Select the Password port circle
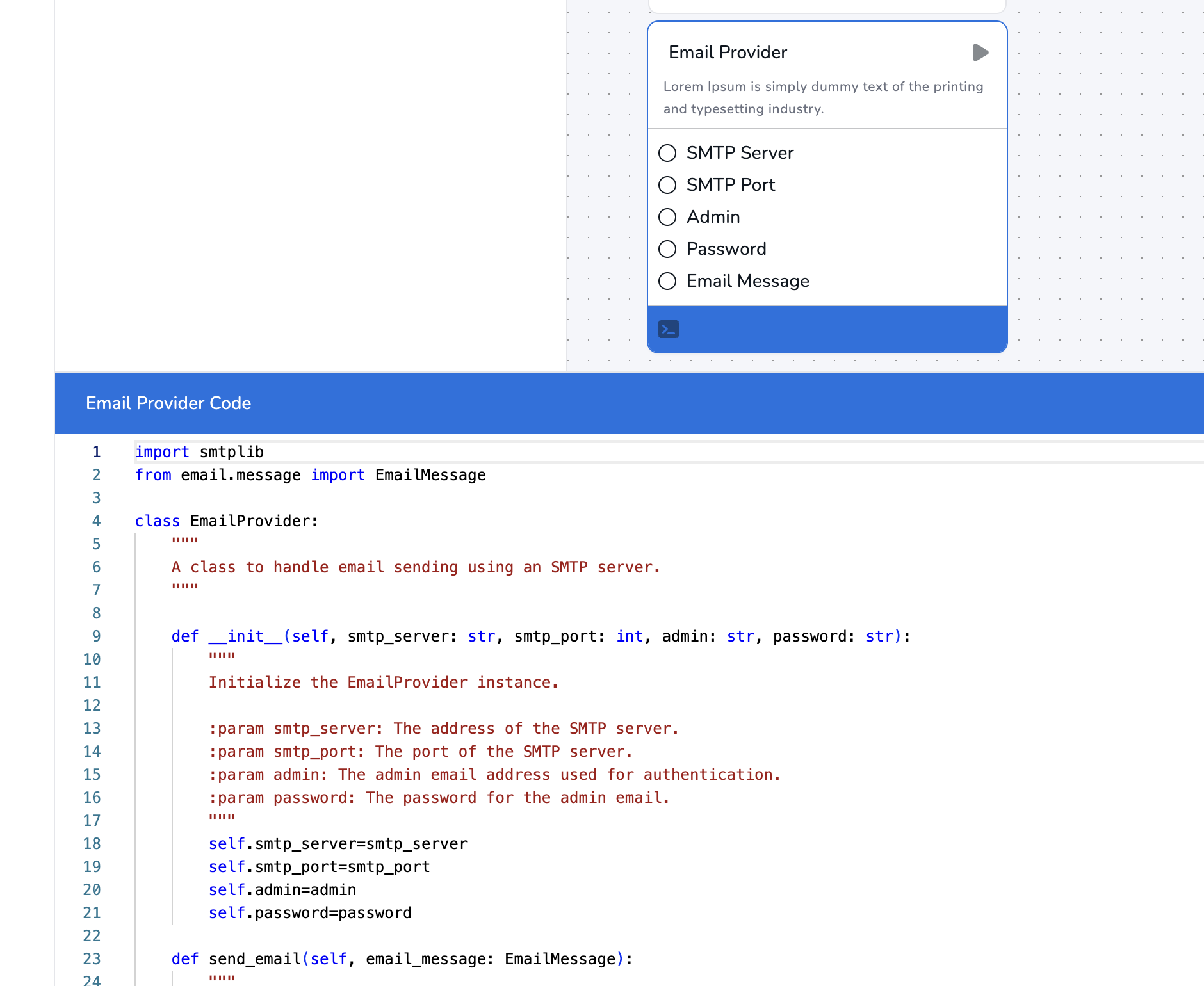 tap(667, 249)
